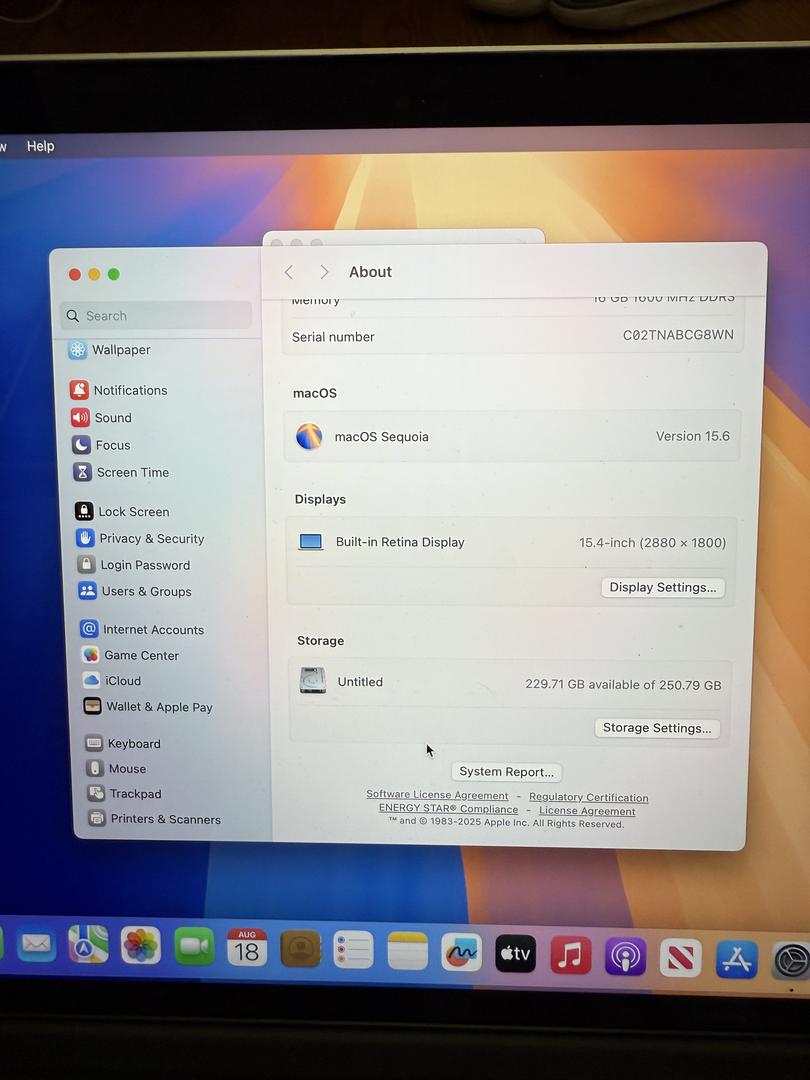Open the System Report… button
This screenshot has height=1080, width=810.
[x=506, y=772]
